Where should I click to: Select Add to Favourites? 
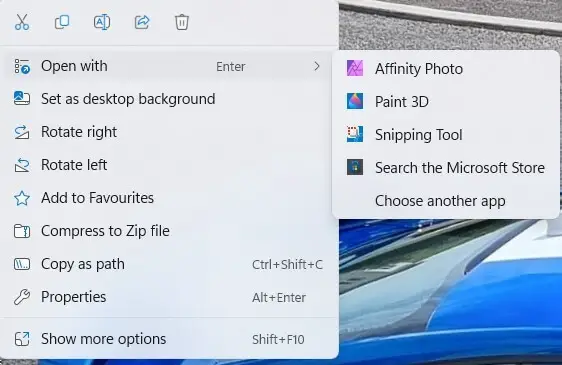(167, 198)
